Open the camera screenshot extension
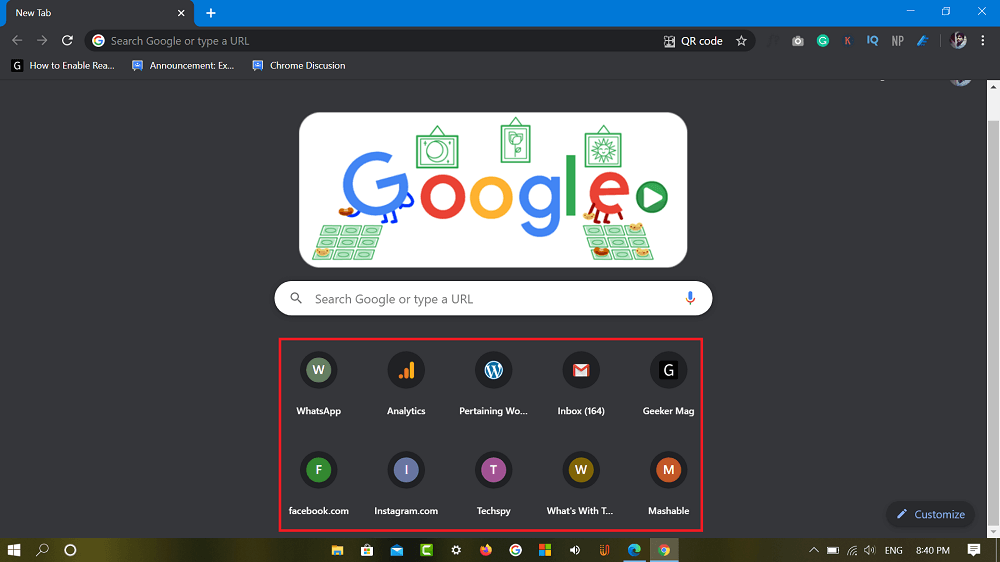1000x562 pixels. pyautogui.click(x=797, y=41)
